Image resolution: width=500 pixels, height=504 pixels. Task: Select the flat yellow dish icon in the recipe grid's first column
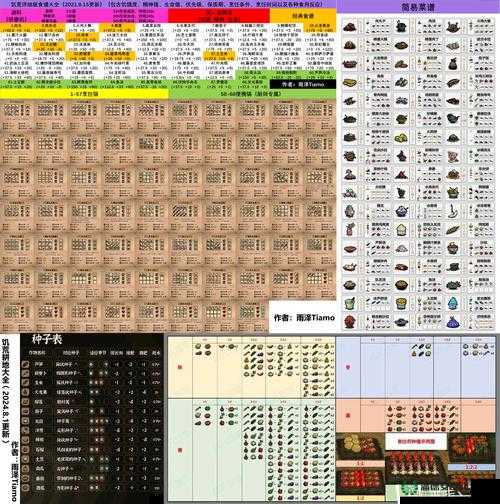pos(350,82)
